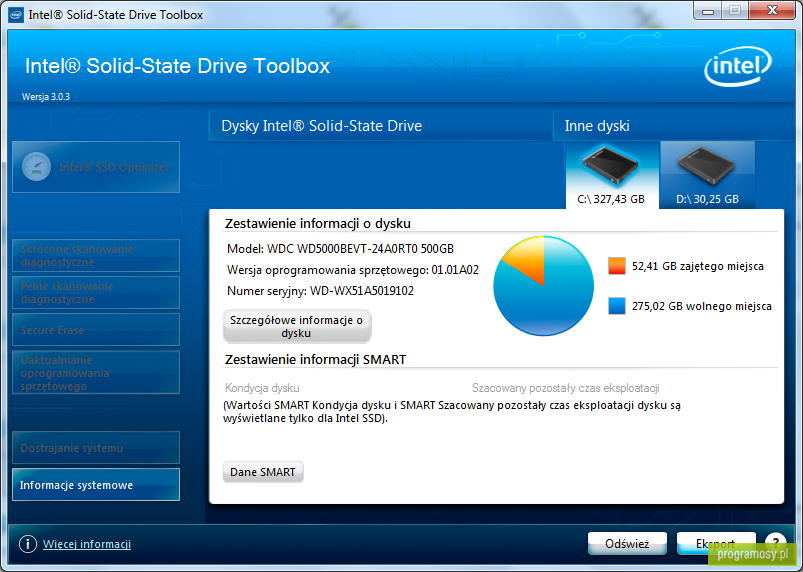Click the Intel logo in the header
This screenshot has height=572, width=803.
(x=737, y=67)
